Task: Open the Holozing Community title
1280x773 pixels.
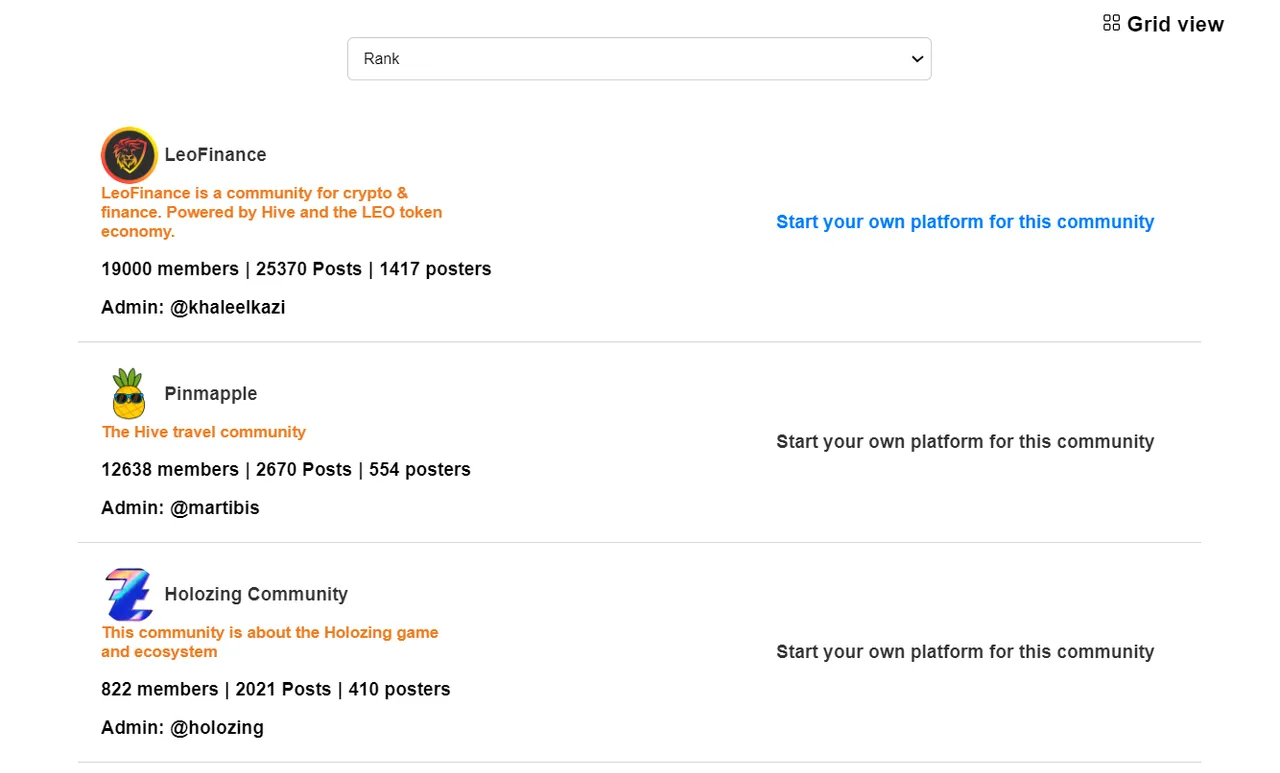Action: pos(256,594)
